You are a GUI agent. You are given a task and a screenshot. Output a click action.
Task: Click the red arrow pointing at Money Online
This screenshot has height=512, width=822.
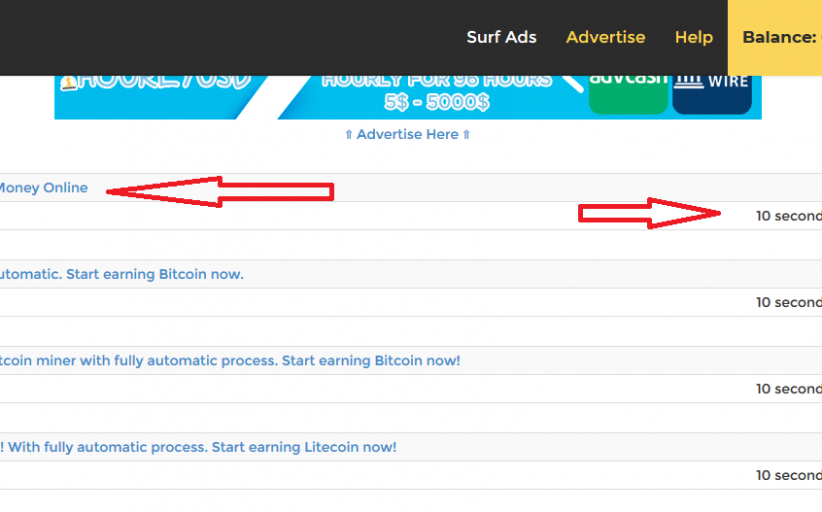tap(220, 191)
